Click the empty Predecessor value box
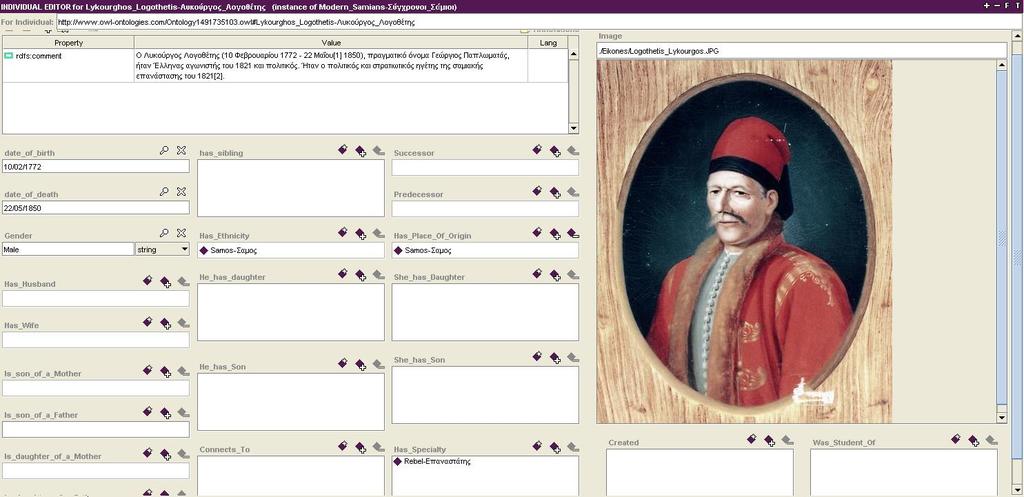 tap(485, 209)
